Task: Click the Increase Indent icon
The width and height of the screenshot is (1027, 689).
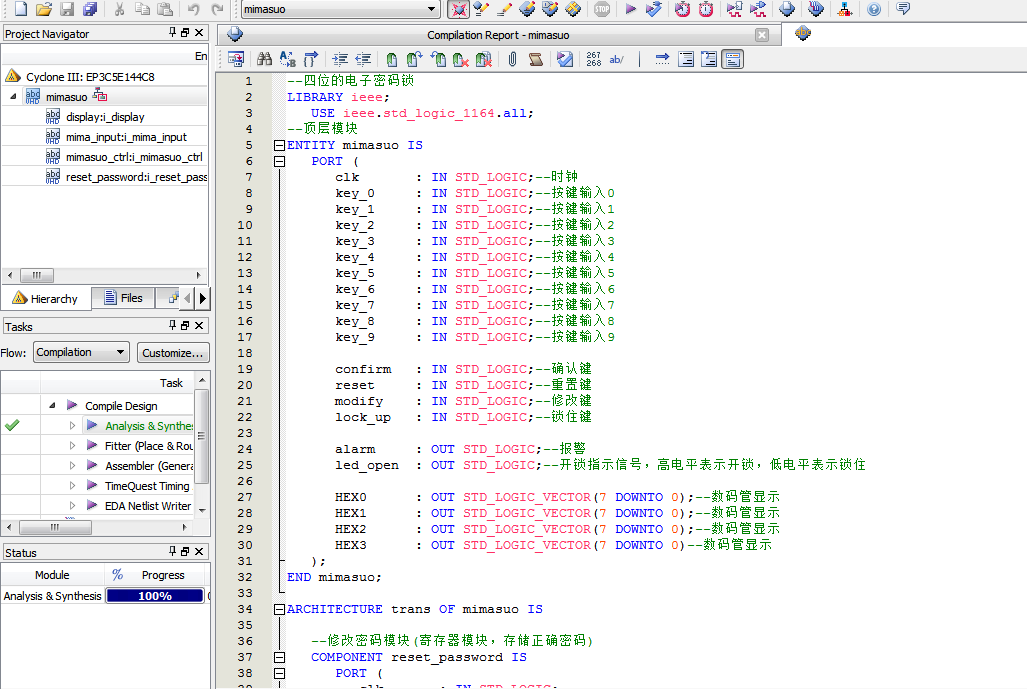Action: tap(340, 59)
